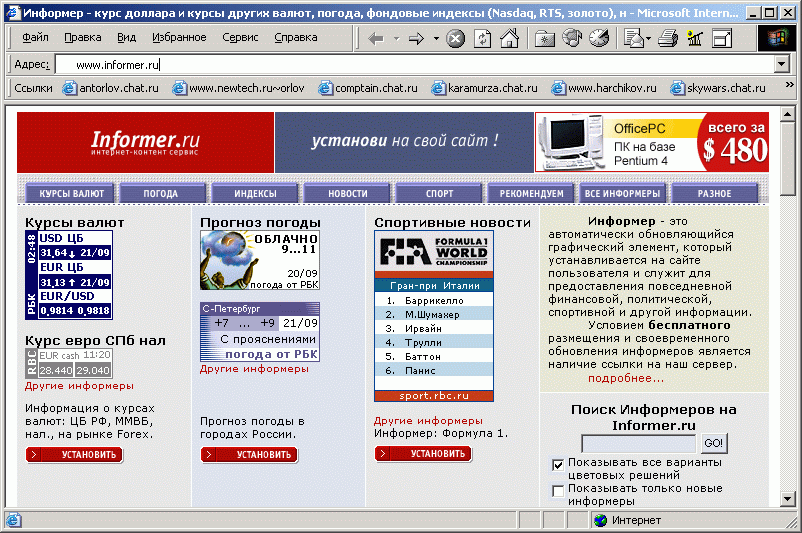Print the page with printer icon
Screen dimensions: 802x533
coord(668,38)
